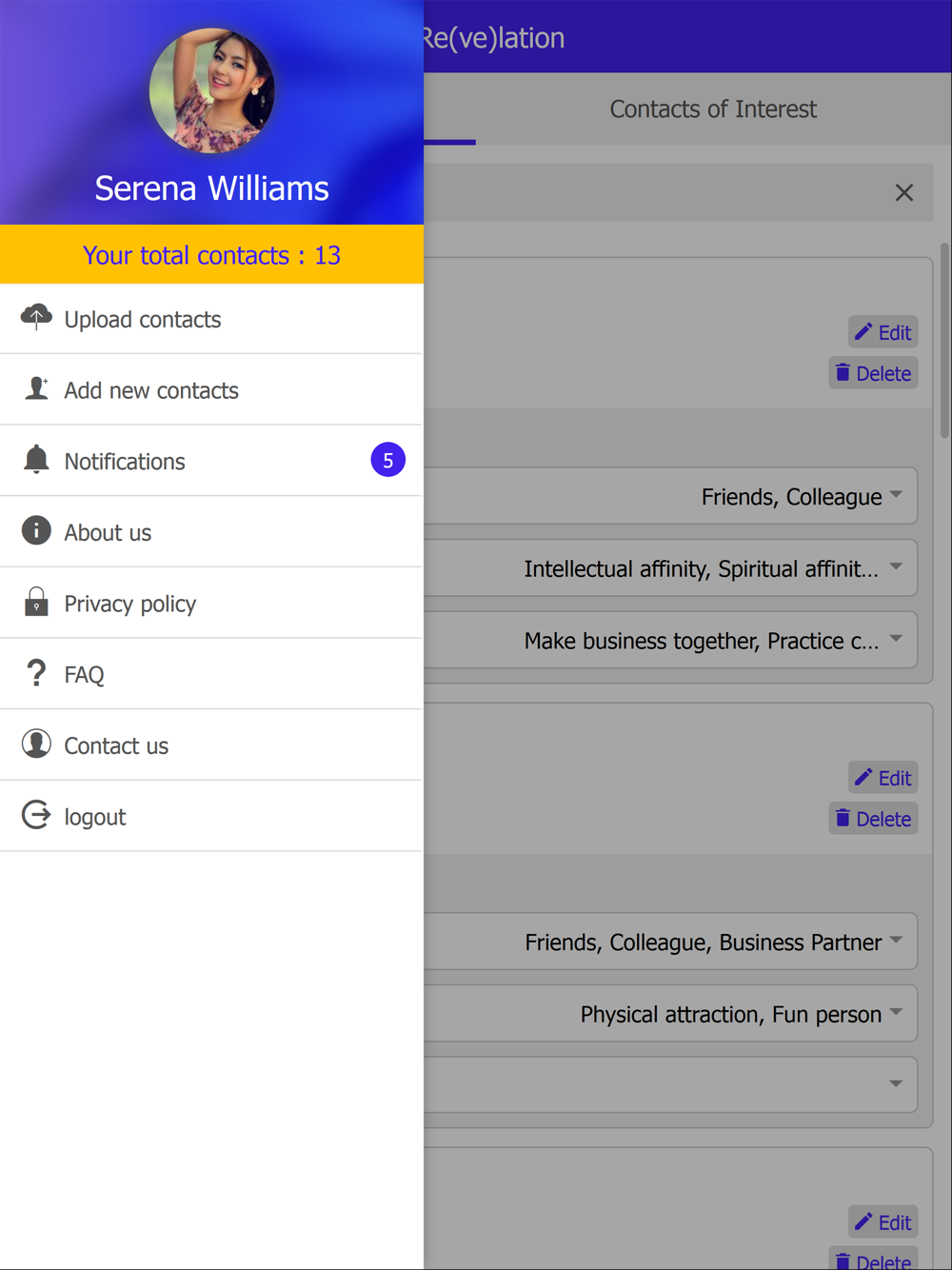Expand the "Friends, Colleague" dropdown
Image resolution: width=952 pixels, height=1270 pixels.
[x=896, y=495]
